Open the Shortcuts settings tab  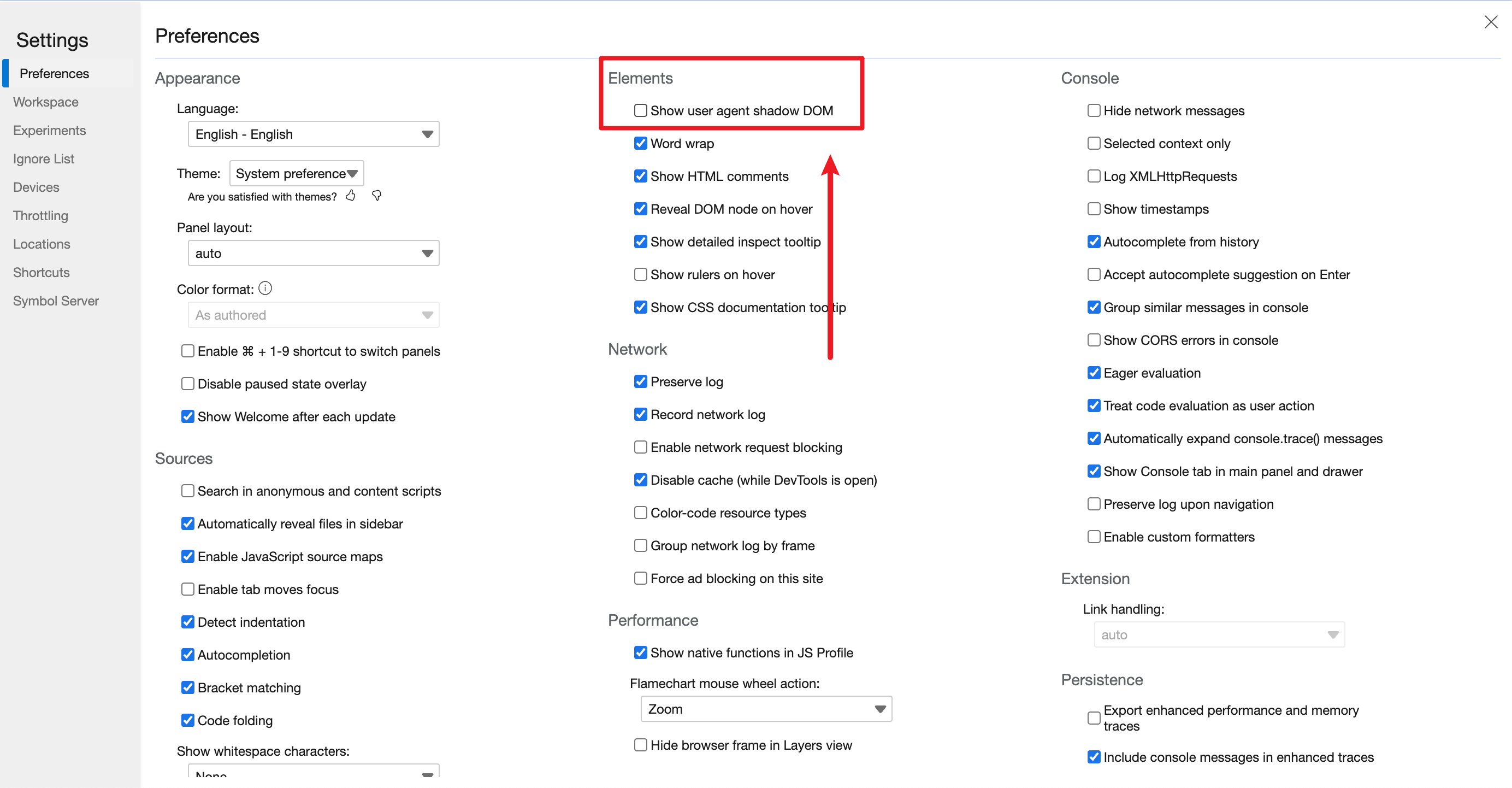41,273
